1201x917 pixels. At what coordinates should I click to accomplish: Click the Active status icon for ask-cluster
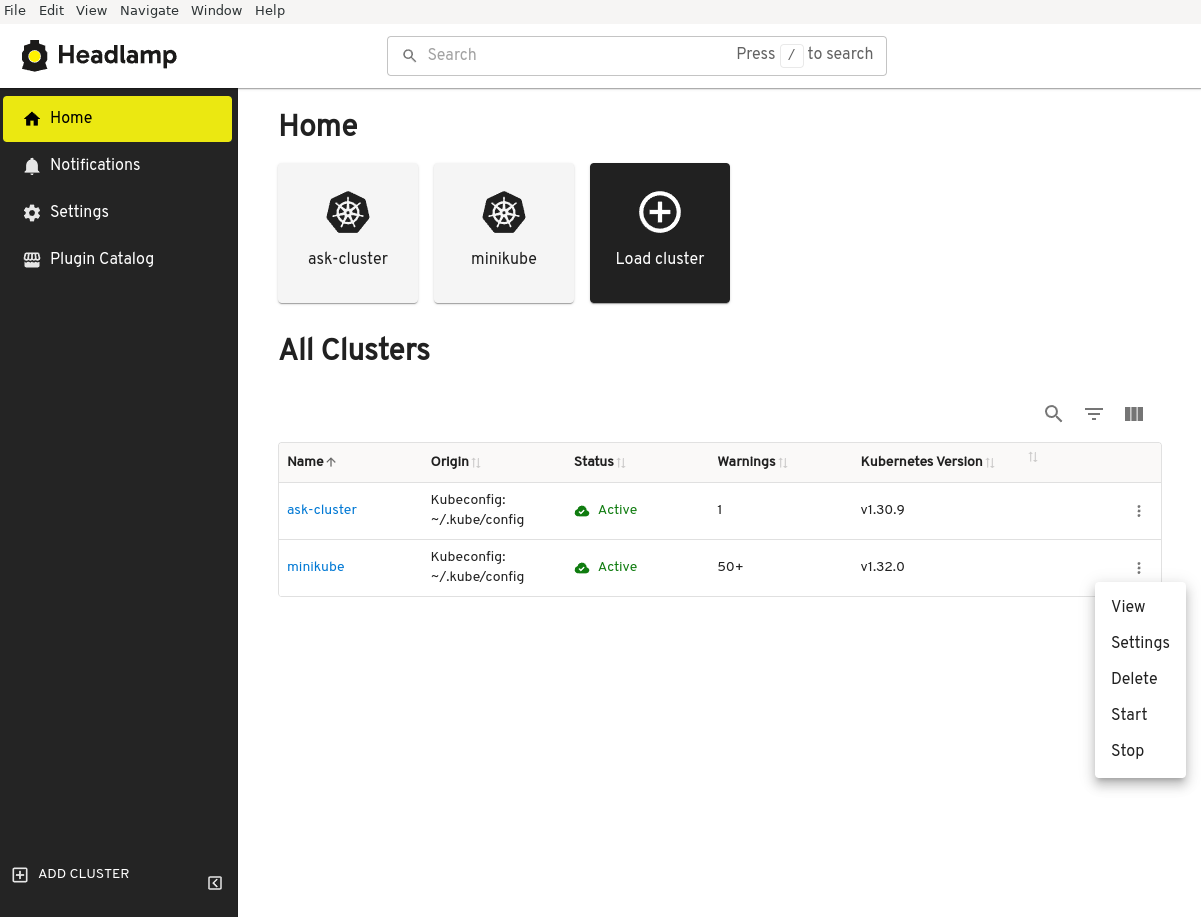coord(582,511)
